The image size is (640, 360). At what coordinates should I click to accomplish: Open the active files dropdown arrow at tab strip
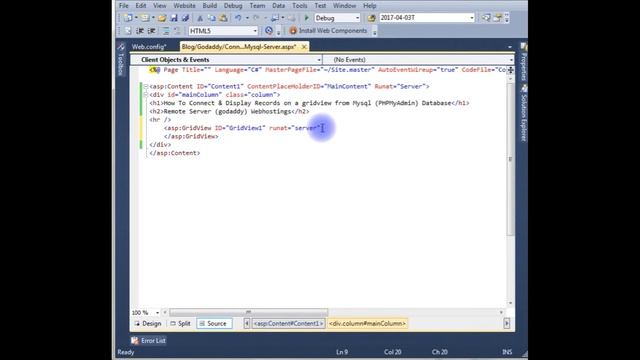tap(510, 47)
